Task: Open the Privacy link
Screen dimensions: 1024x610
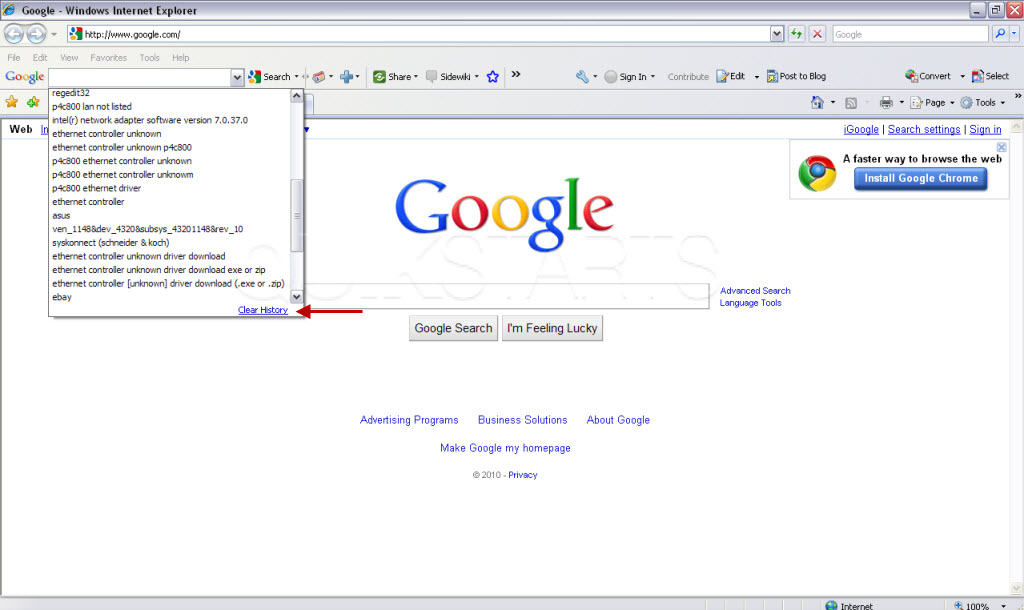Action: 522,475
